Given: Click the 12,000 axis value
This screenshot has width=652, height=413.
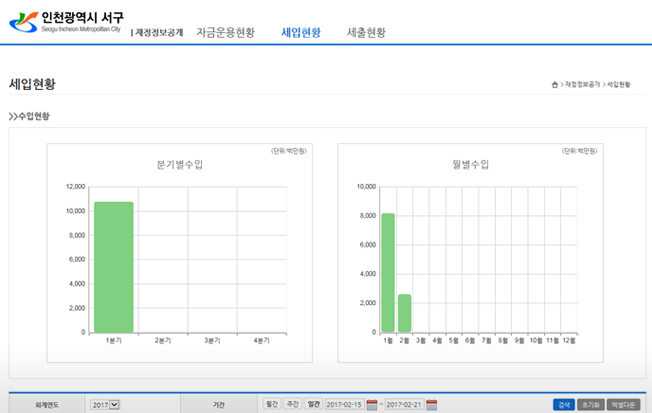Looking at the screenshot, I should pos(76,187).
